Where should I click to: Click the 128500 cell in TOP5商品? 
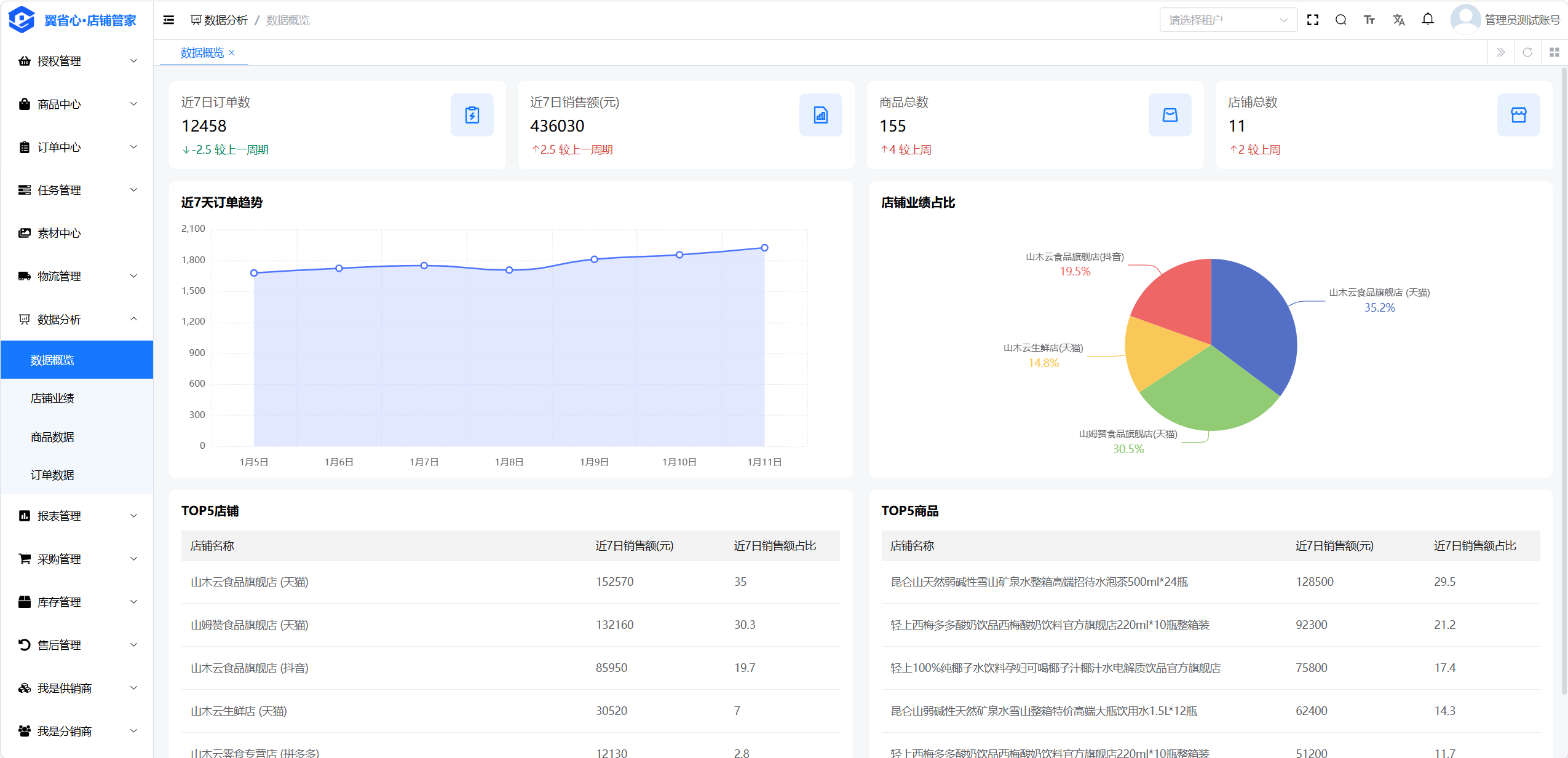point(1315,582)
